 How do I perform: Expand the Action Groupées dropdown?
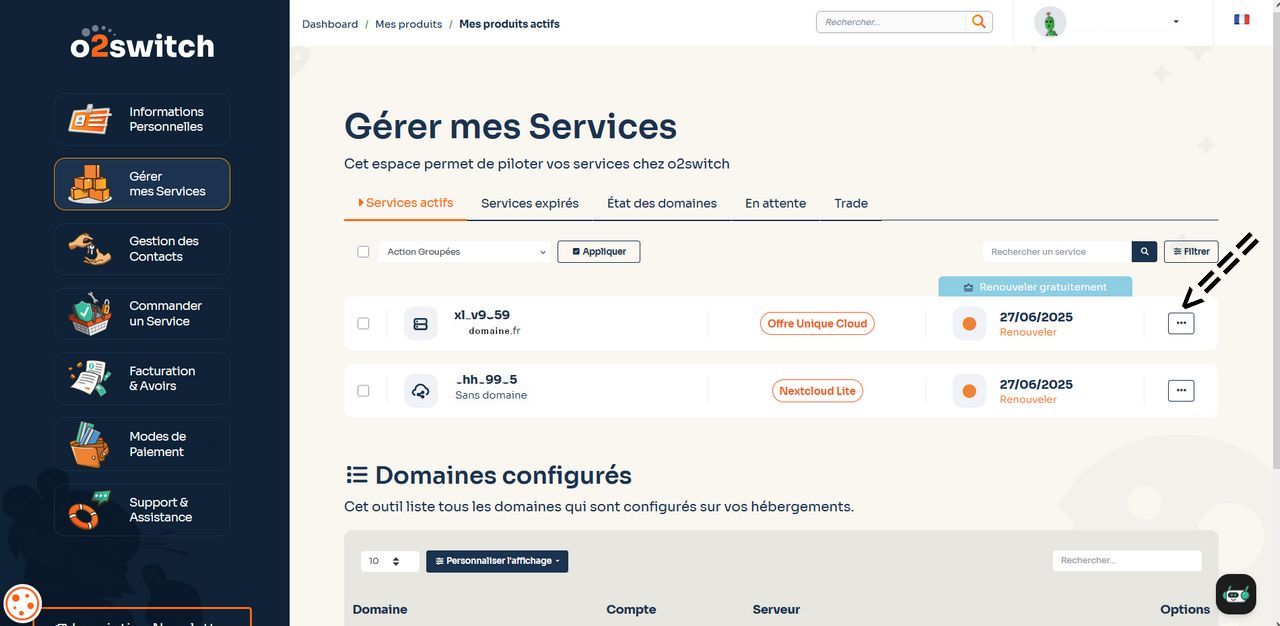466,252
